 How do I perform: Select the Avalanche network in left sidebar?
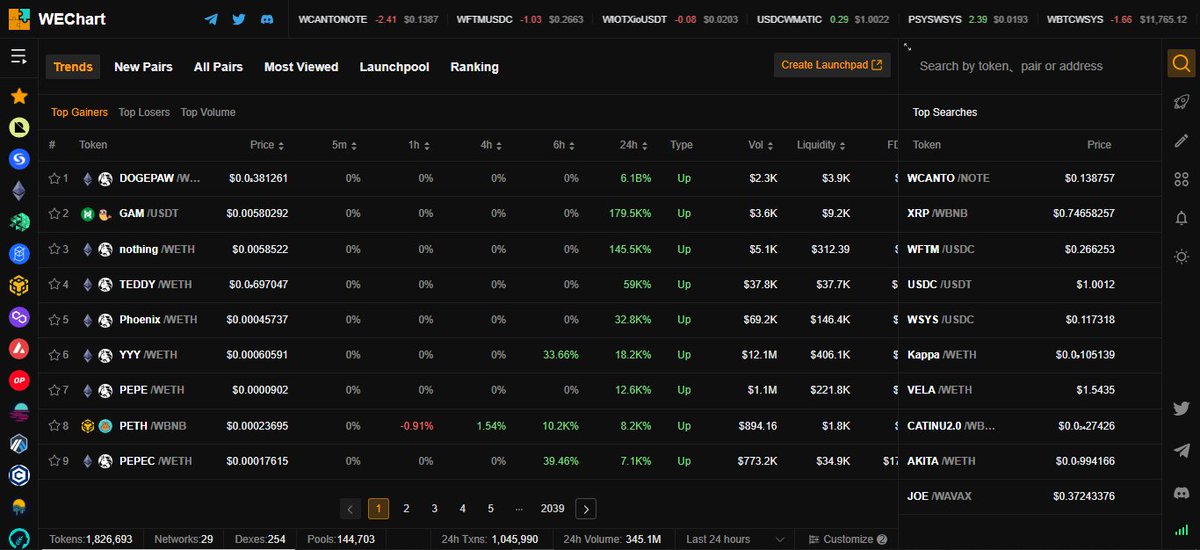[x=18, y=349]
